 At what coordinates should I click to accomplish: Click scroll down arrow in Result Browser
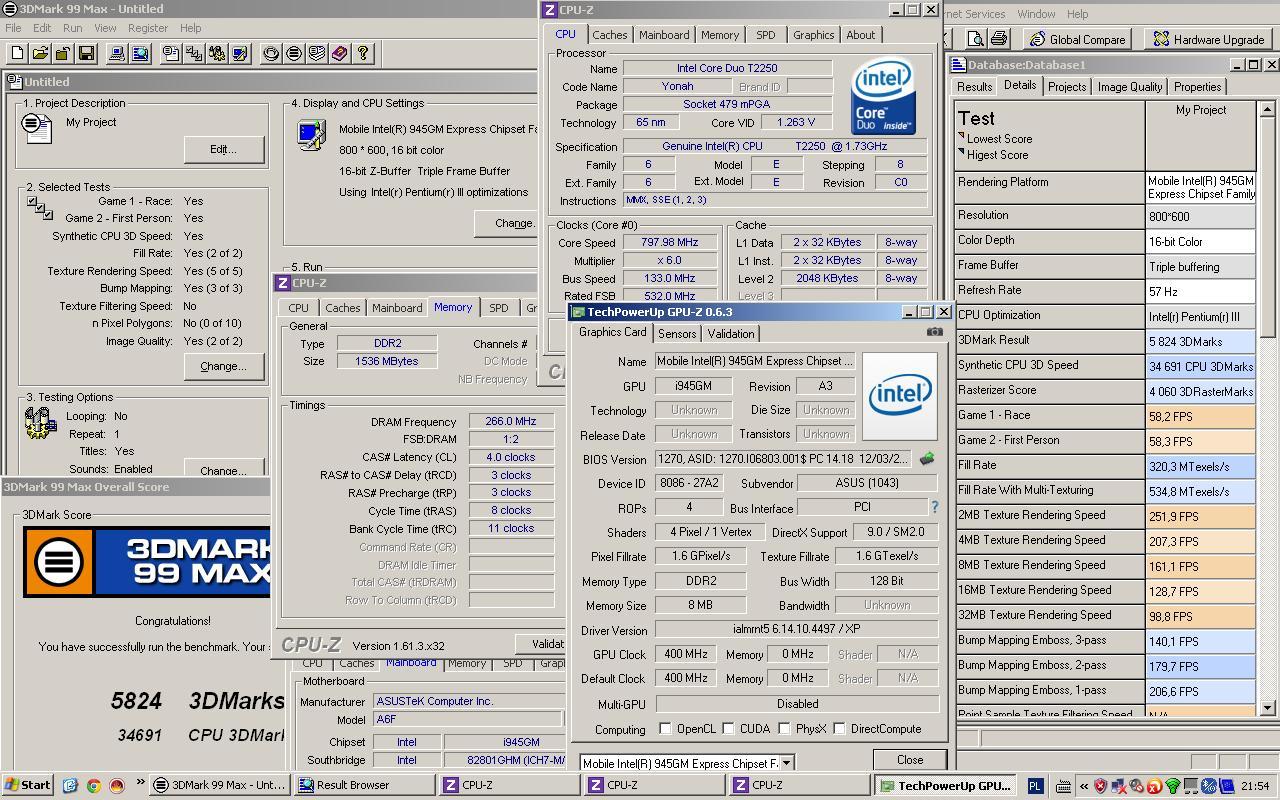[x=1266, y=707]
